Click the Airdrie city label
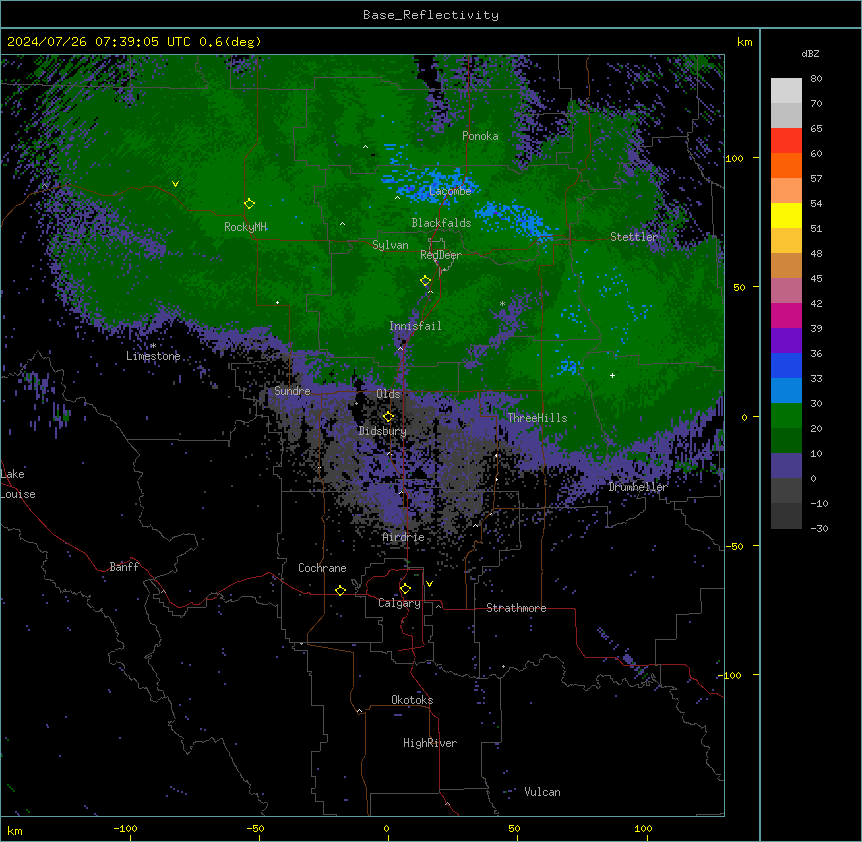 (404, 537)
